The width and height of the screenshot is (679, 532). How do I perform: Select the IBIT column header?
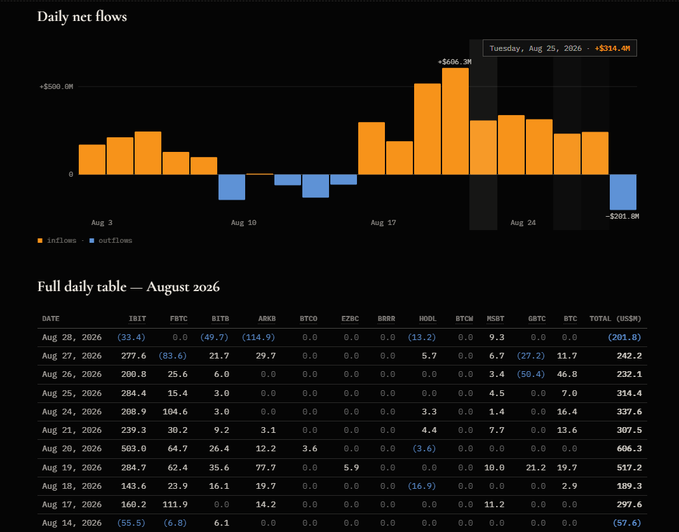137,319
